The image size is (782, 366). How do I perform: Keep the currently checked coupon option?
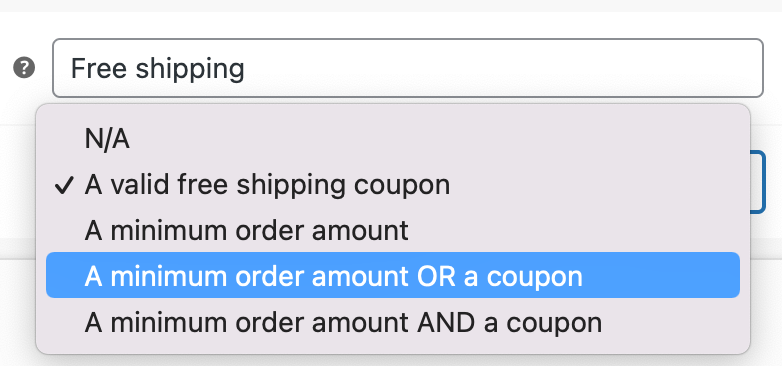tap(393, 185)
